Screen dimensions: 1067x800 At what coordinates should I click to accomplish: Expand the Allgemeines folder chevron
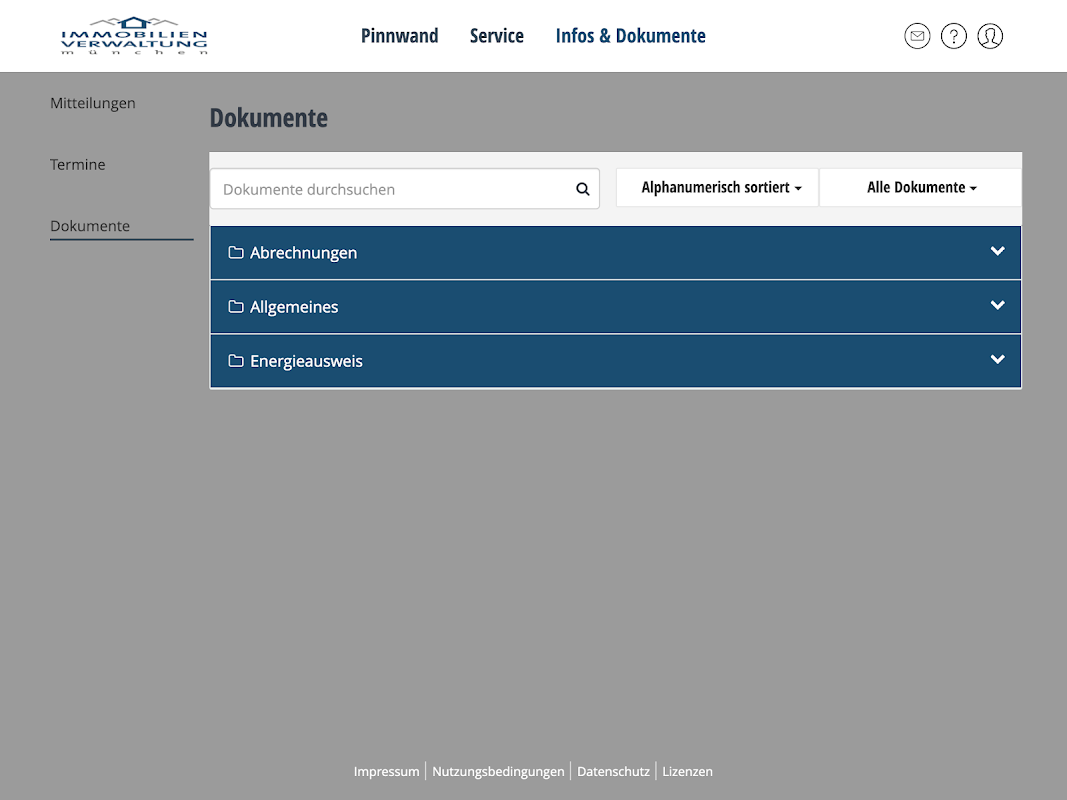point(997,305)
